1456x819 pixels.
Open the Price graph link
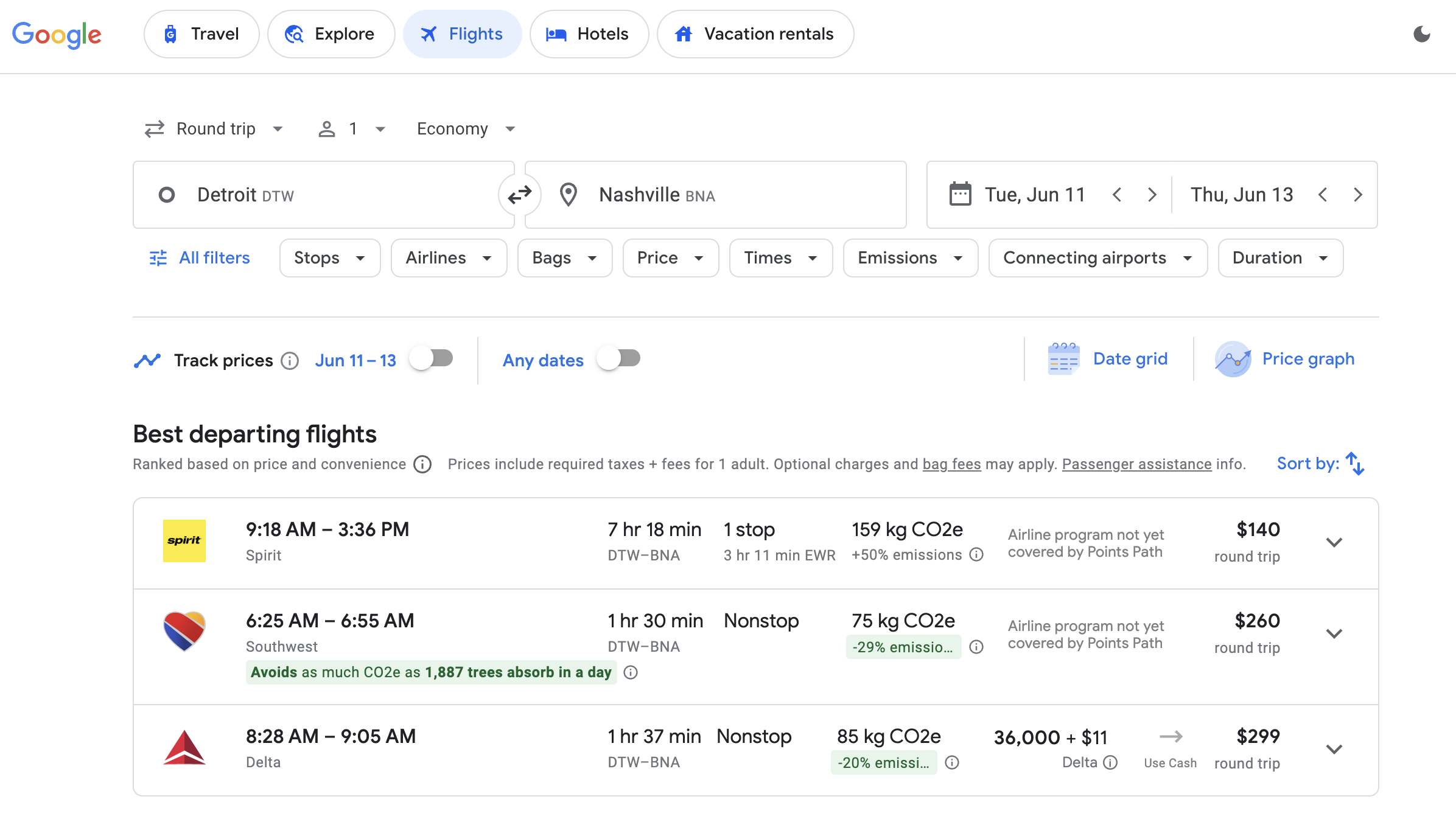(1309, 359)
